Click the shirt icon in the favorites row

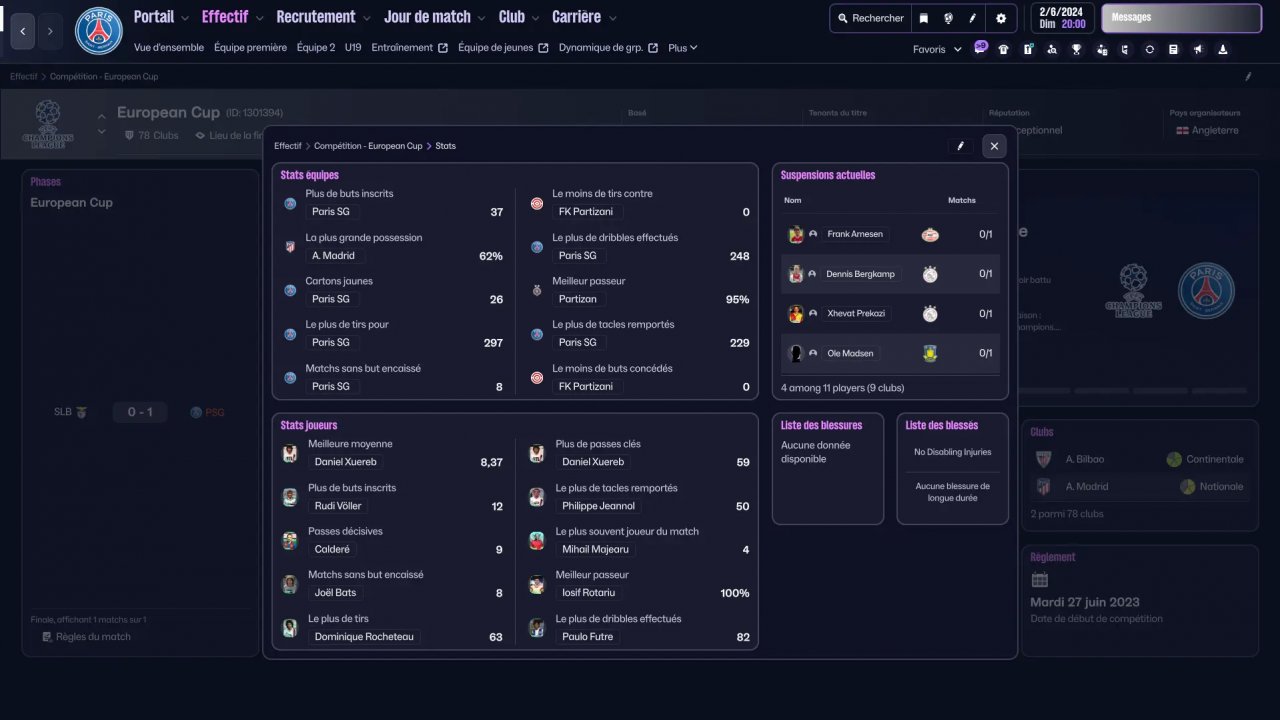(x=1004, y=49)
